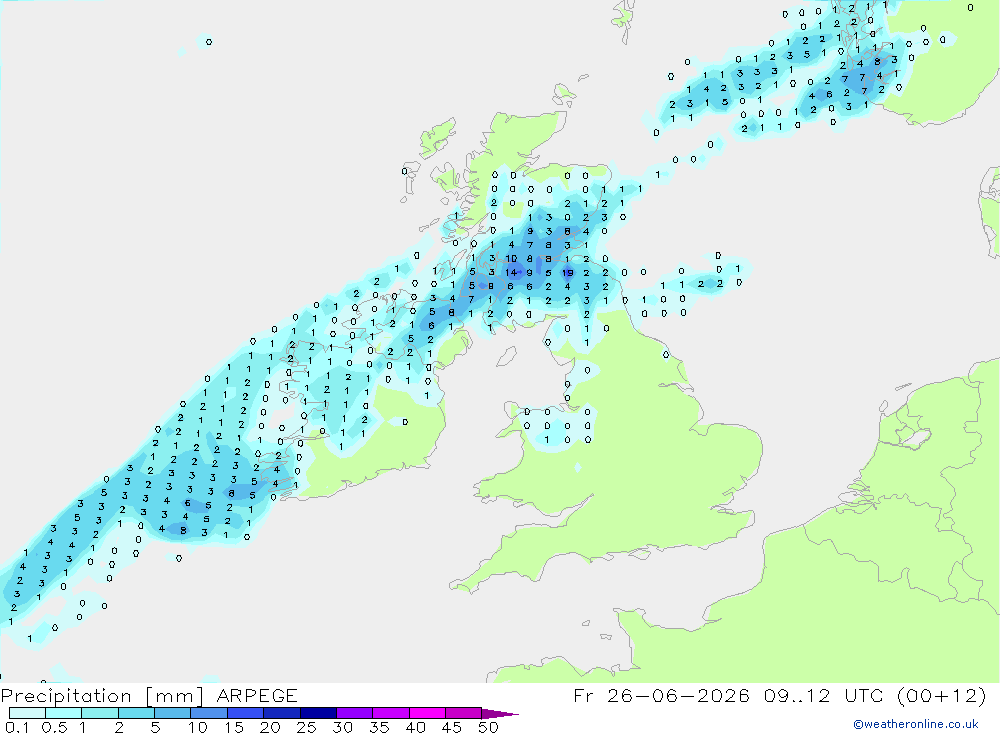This screenshot has width=1000, height=733.
Task: Click the "50" legend scale label
Action: click(x=488, y=727)
